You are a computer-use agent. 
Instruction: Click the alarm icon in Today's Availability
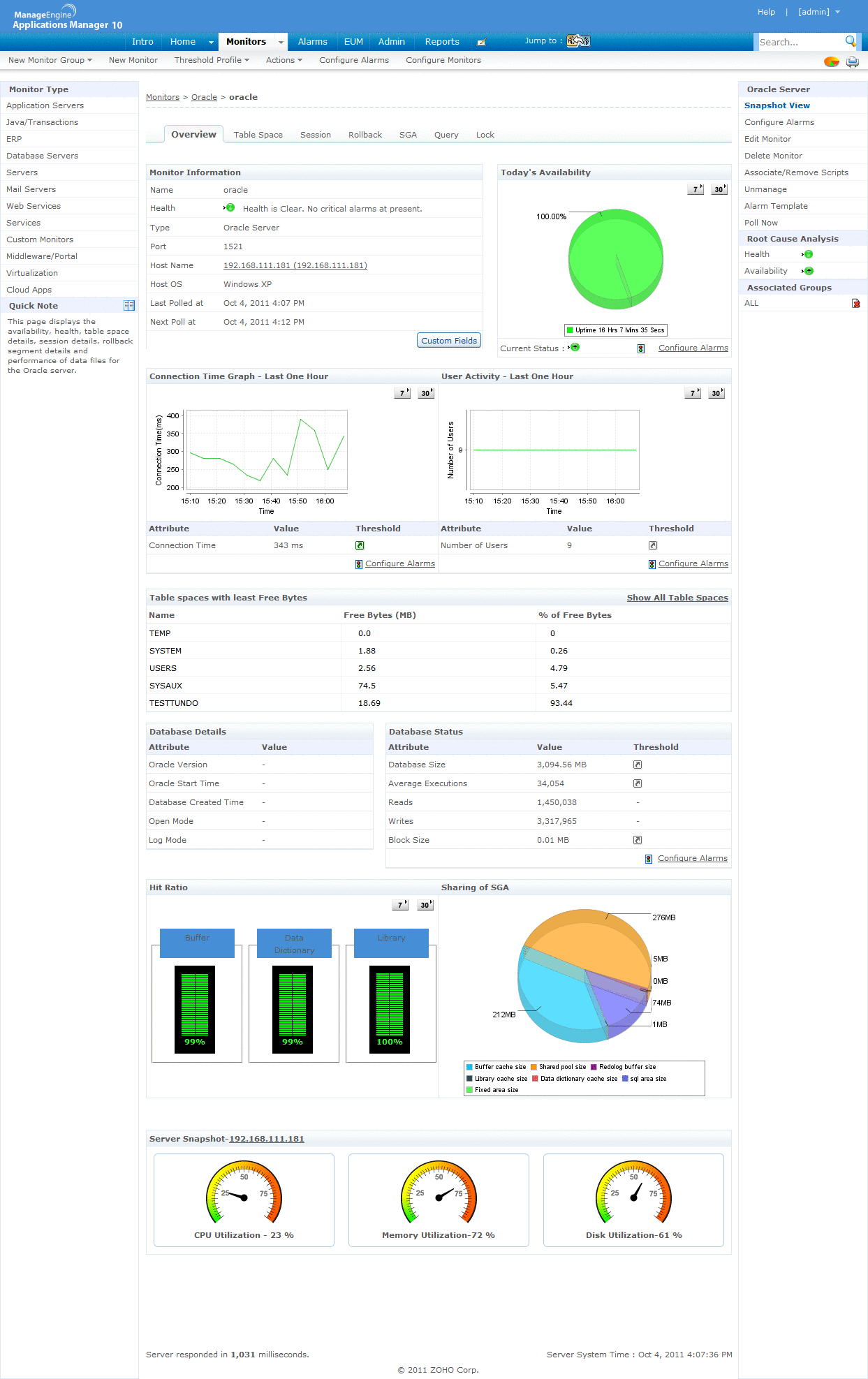pos(641,348)
